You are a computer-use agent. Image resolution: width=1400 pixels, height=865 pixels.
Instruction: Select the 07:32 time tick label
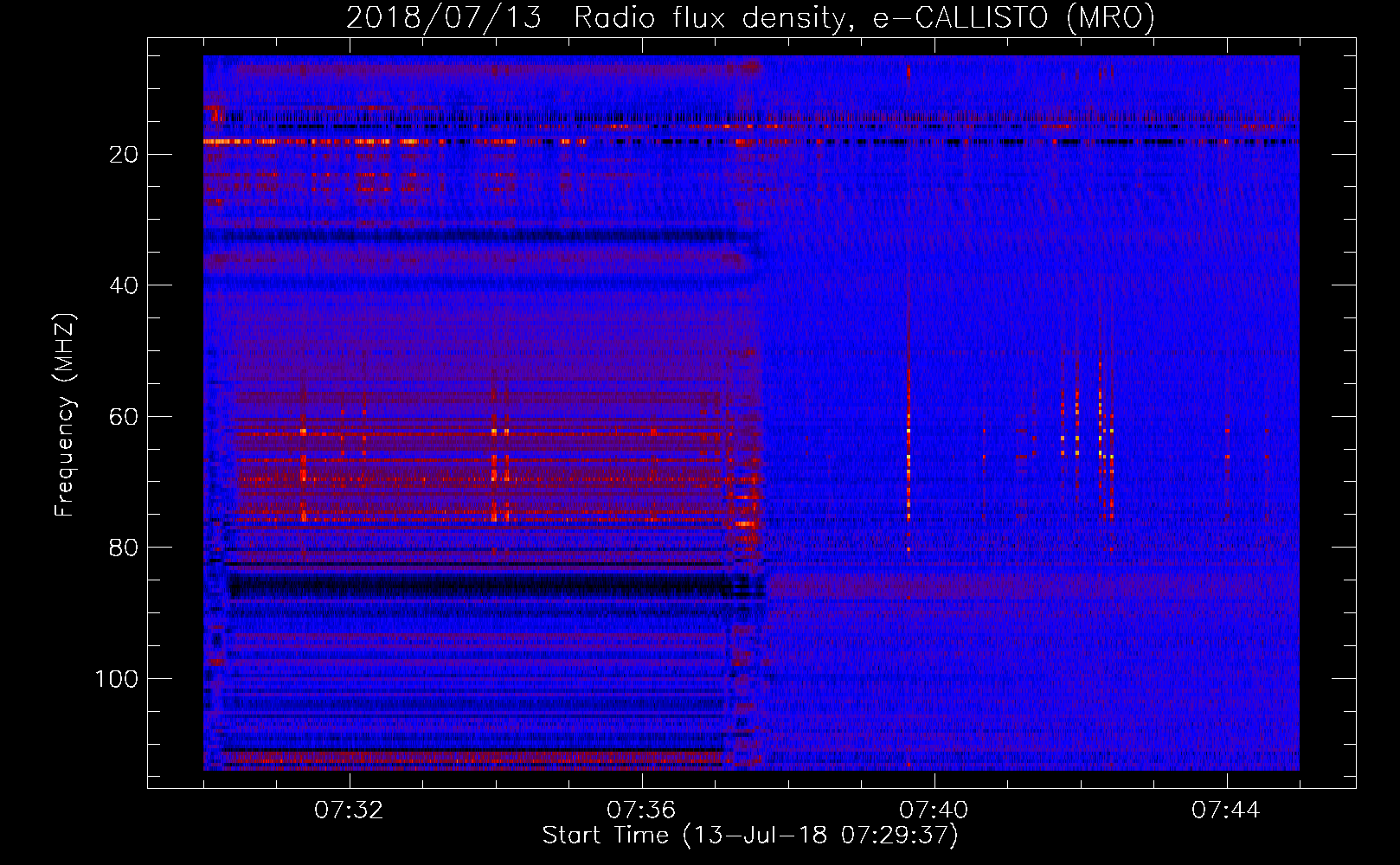(349, 811)
